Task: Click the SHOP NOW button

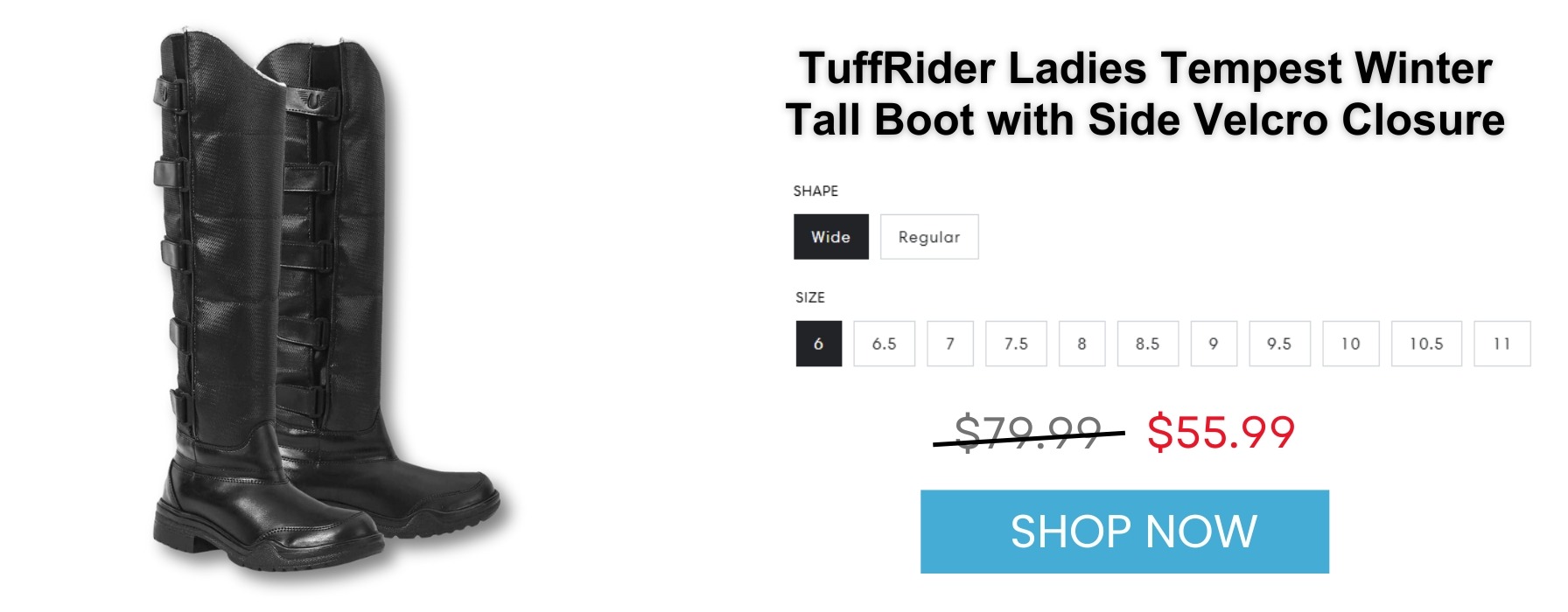Action: tap(1124, 532)
